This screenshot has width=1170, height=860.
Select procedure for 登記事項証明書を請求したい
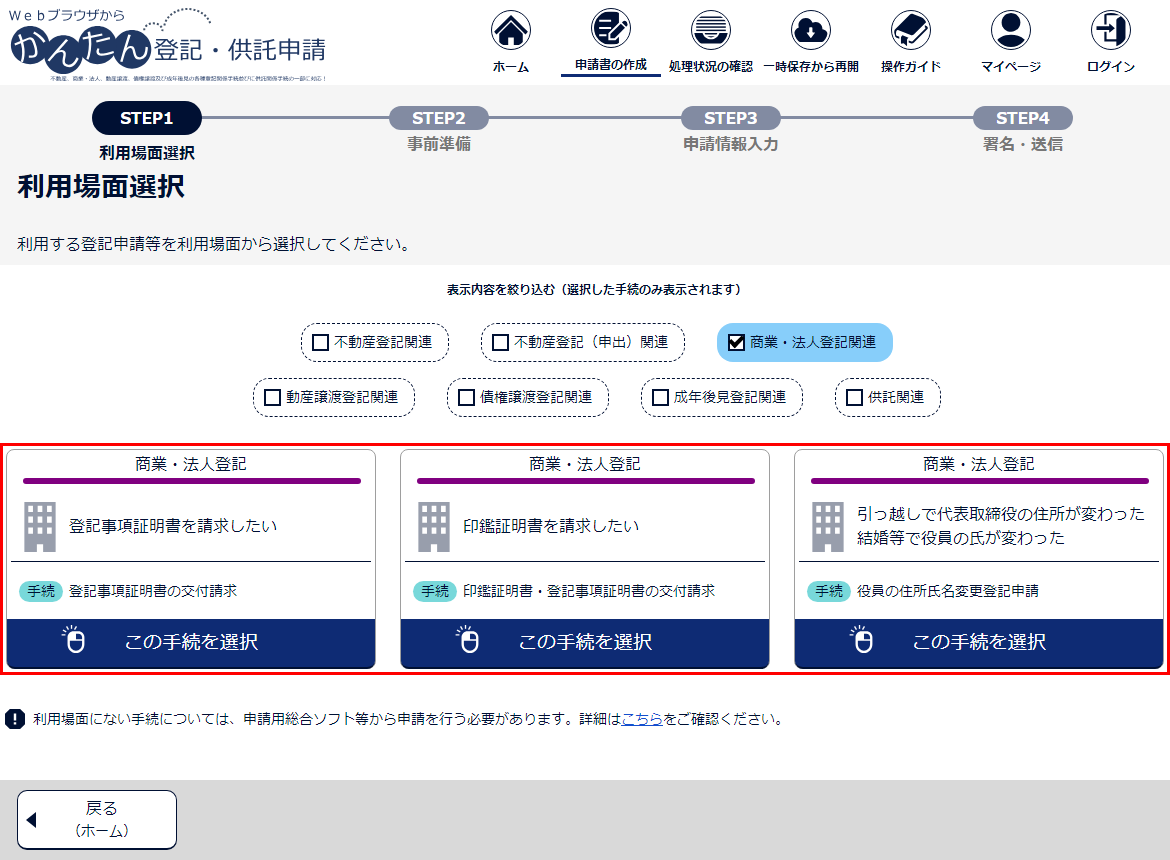(191, 642)
